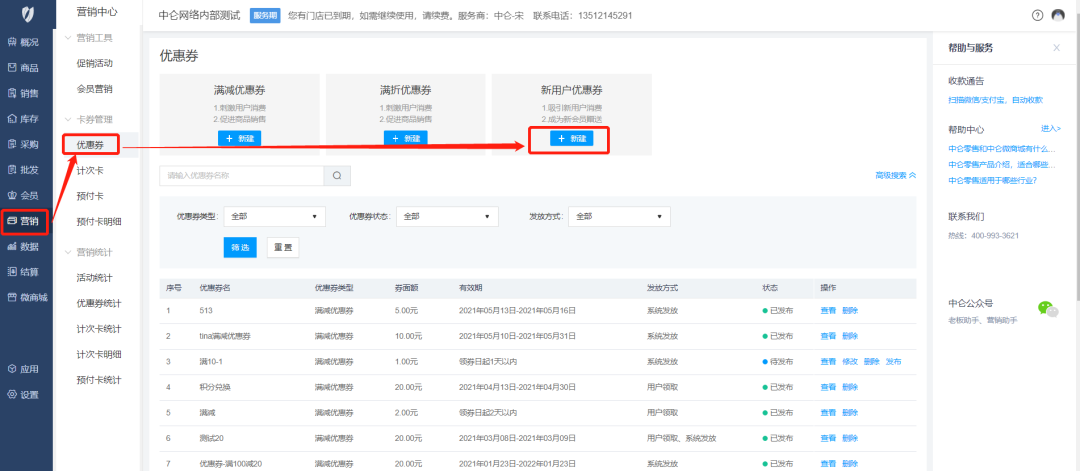
Task: Click the WeChat icon under 中仑公众号
Action: pyautogui.click(x=1047, y=309)
